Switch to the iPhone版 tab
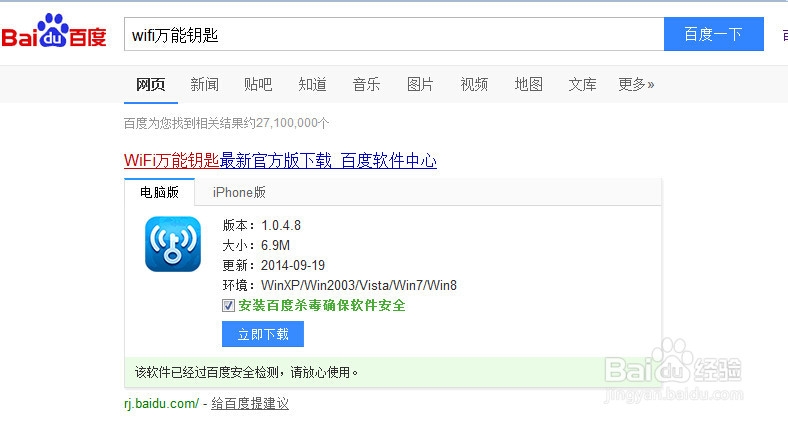788x422 pixels. pos(239,192)
